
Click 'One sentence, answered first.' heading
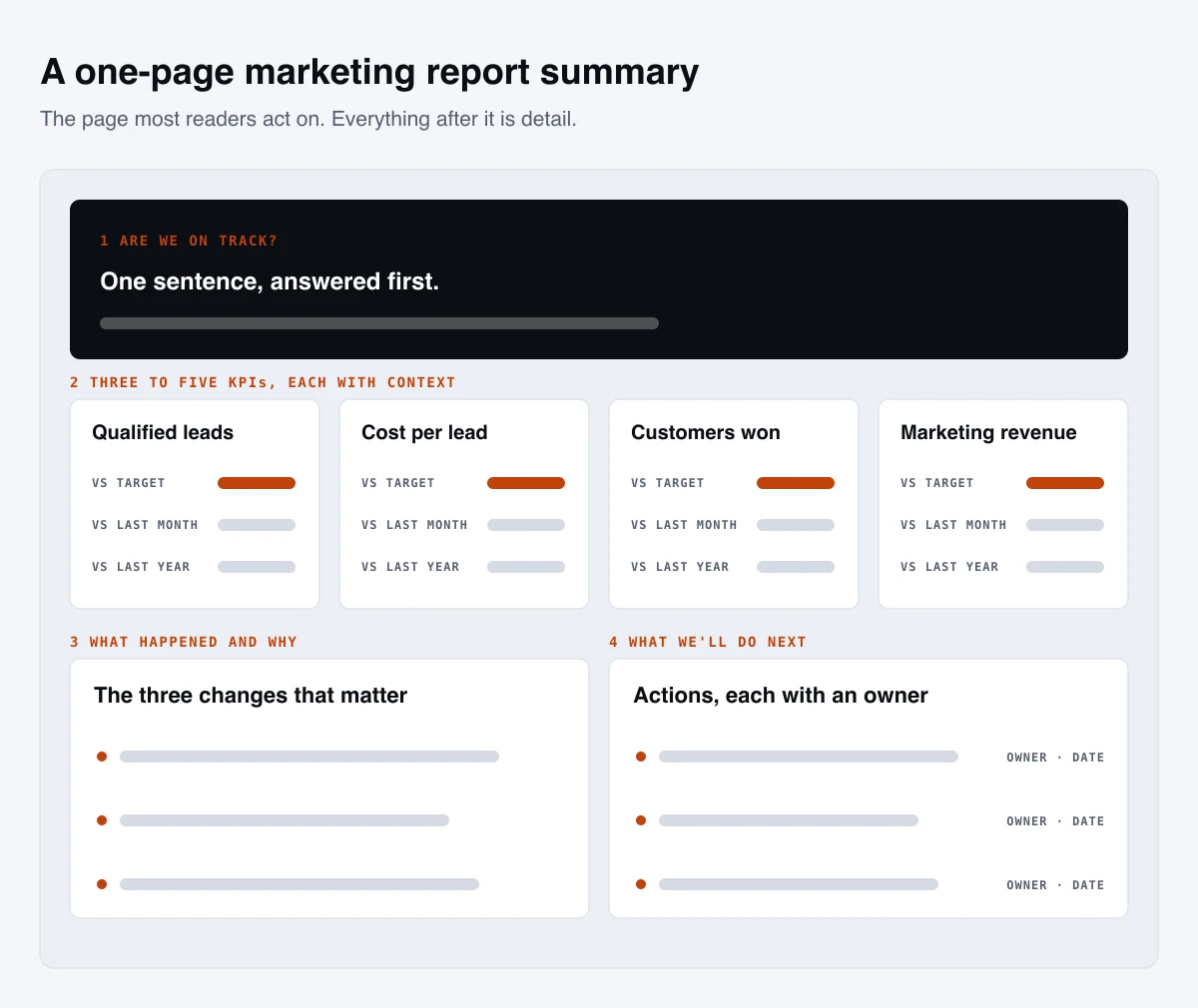point(270,281)
